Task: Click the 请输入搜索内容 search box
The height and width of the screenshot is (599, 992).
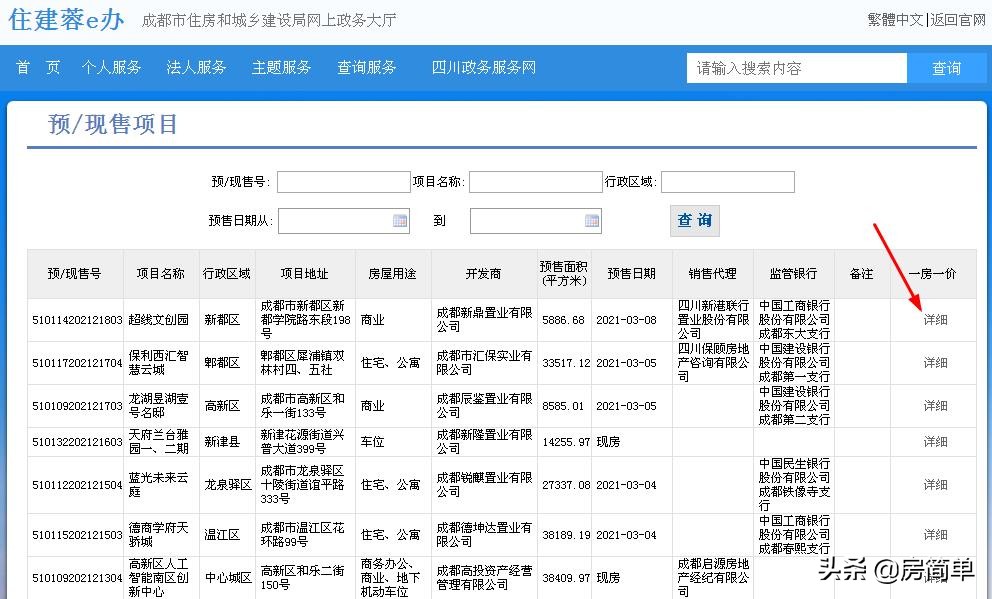Action: [x=795, y=68]
